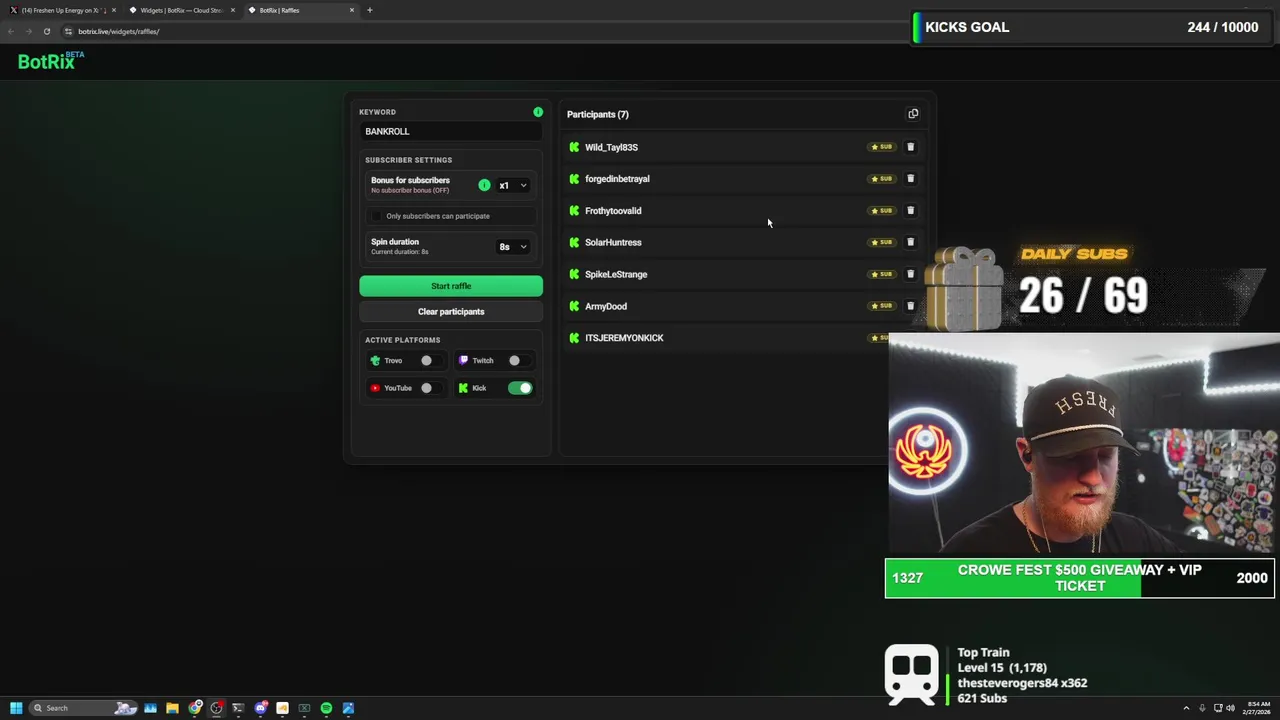
Task: Open subscriber bonus x1 dropdown
Action: 513,185
